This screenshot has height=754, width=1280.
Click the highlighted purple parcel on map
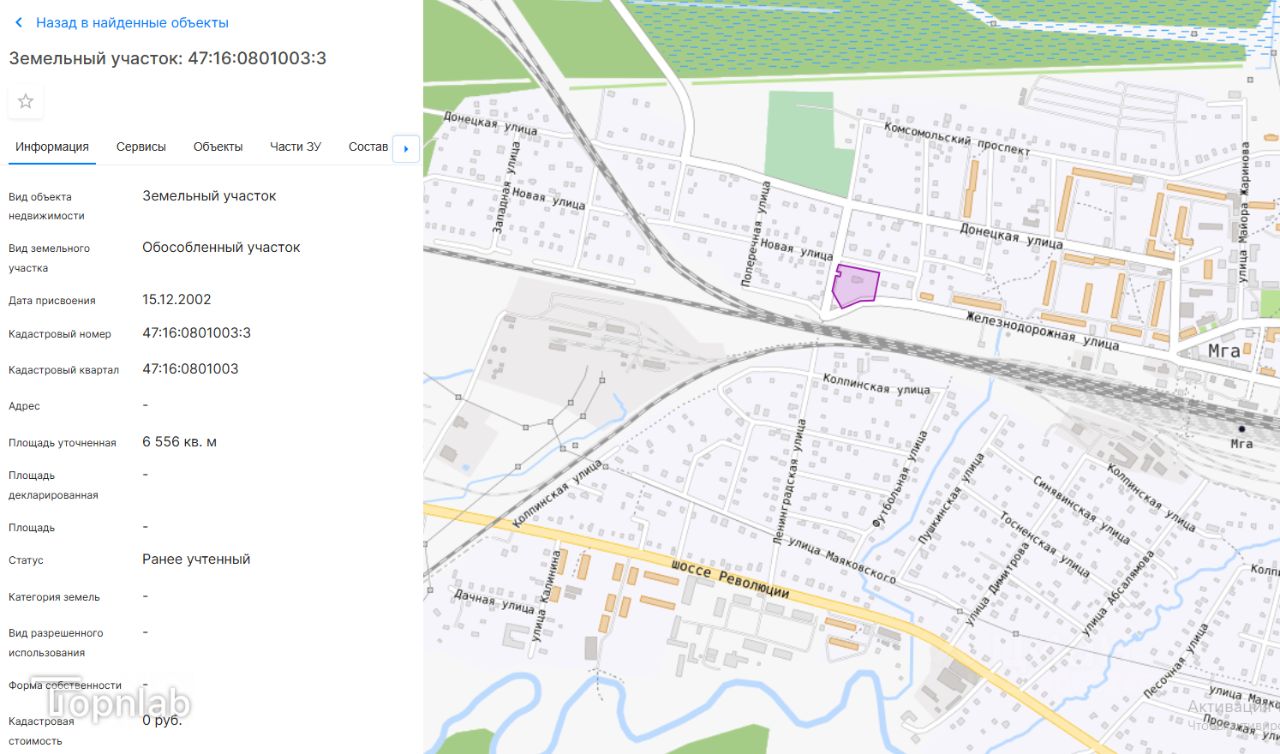click(855, 287)
